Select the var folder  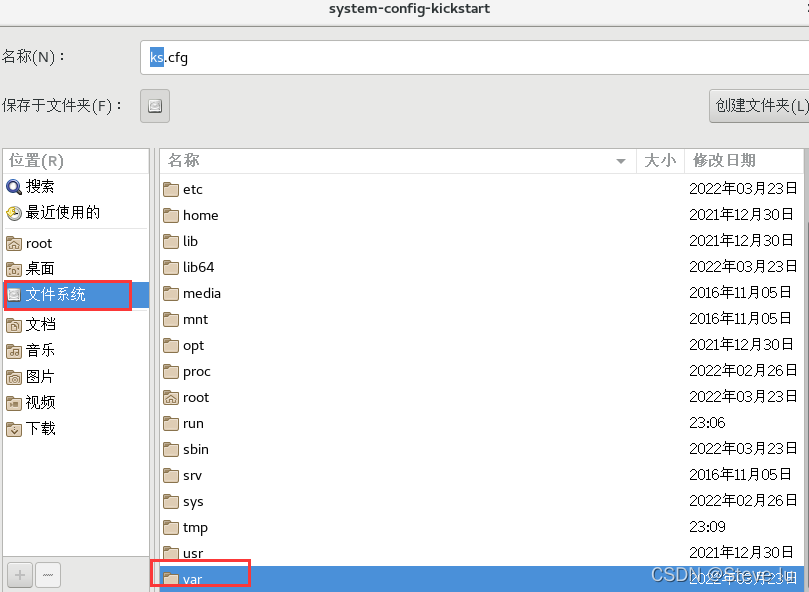481,579
